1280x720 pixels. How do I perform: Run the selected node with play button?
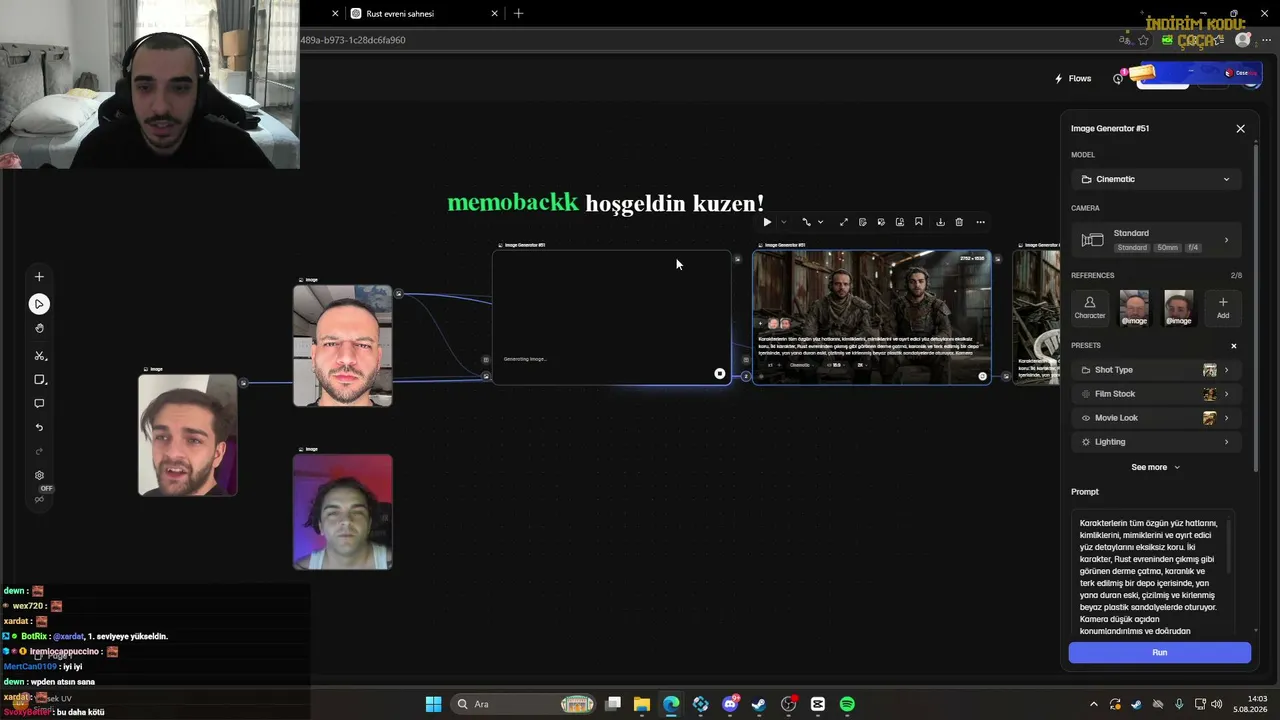pyautogui.click(x=767, y=222)
